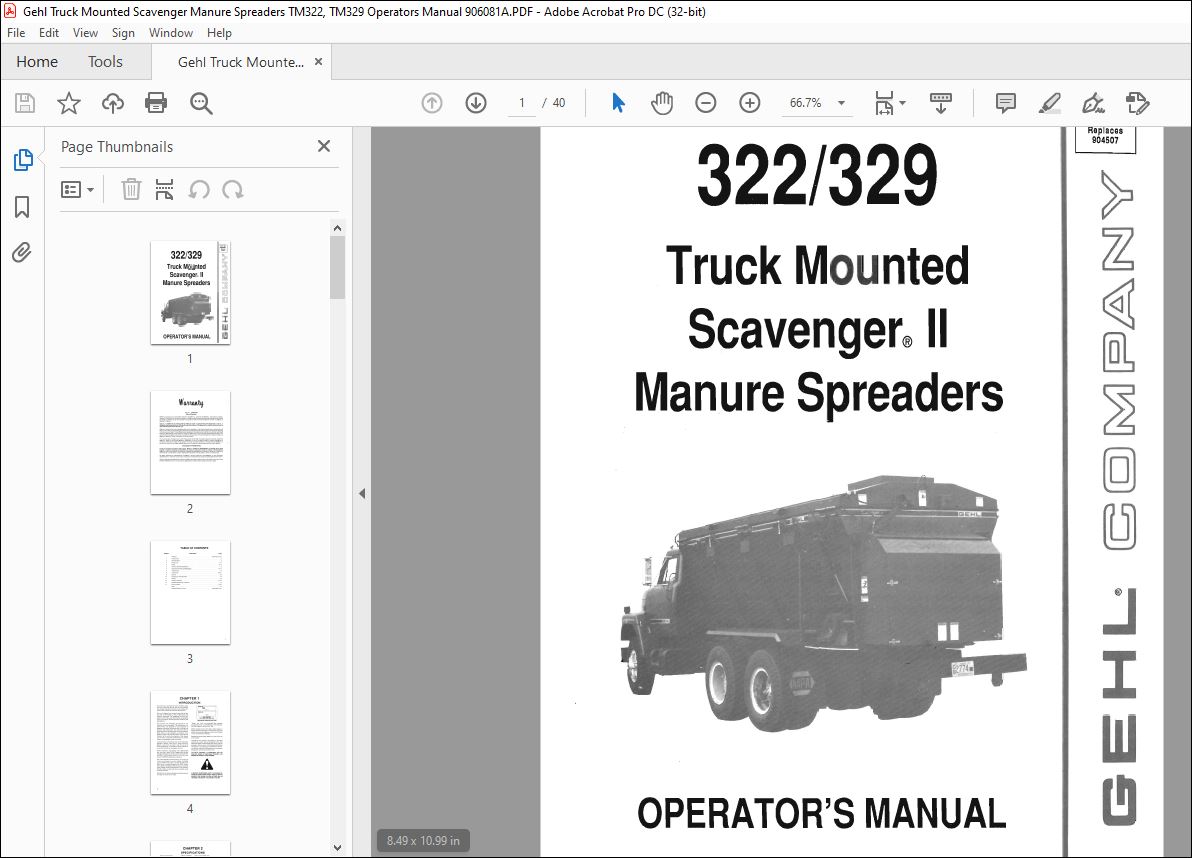Open the Window menu

point(170,33)
